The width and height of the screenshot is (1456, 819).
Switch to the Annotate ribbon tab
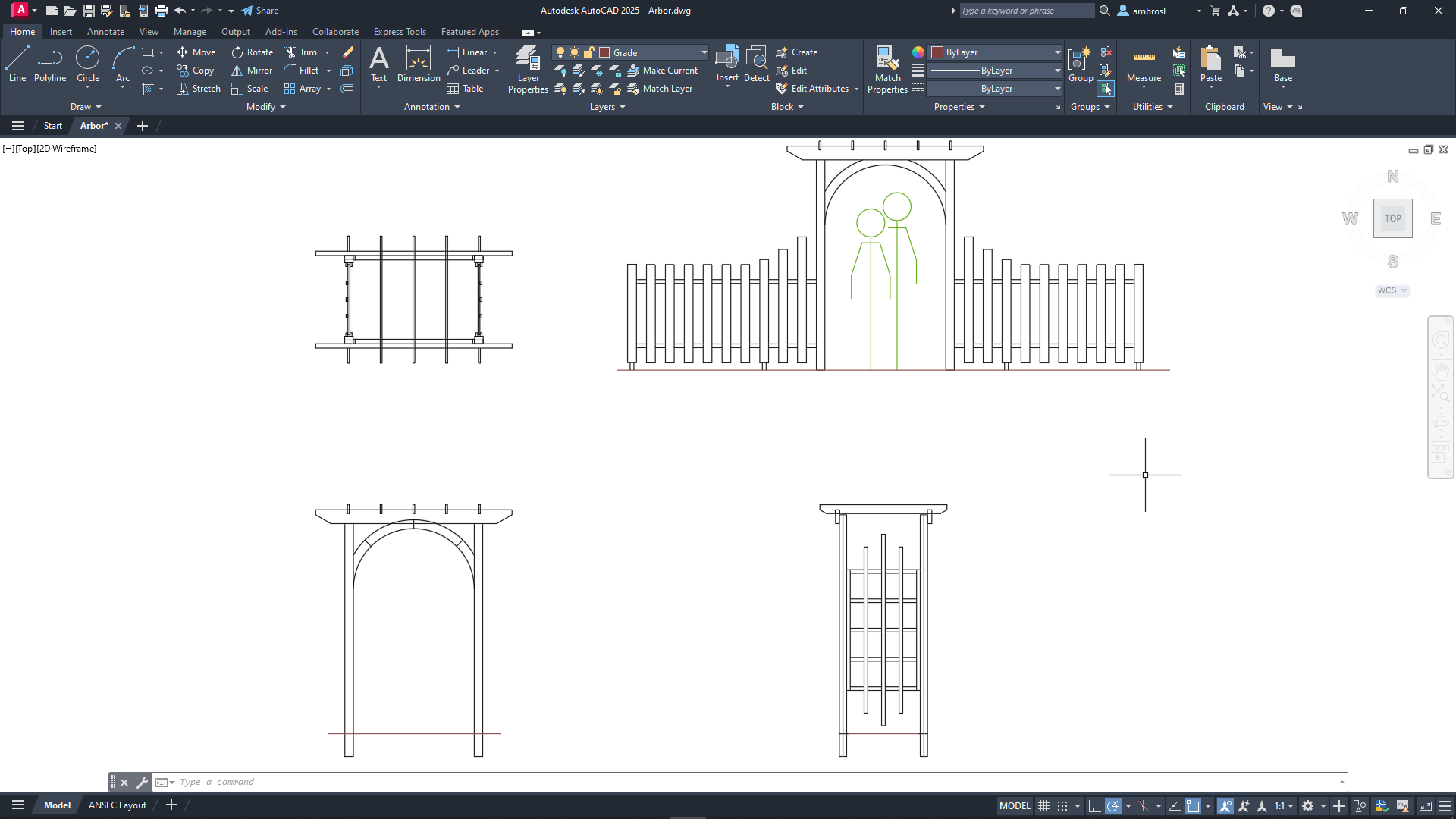[x=105, y=32]
